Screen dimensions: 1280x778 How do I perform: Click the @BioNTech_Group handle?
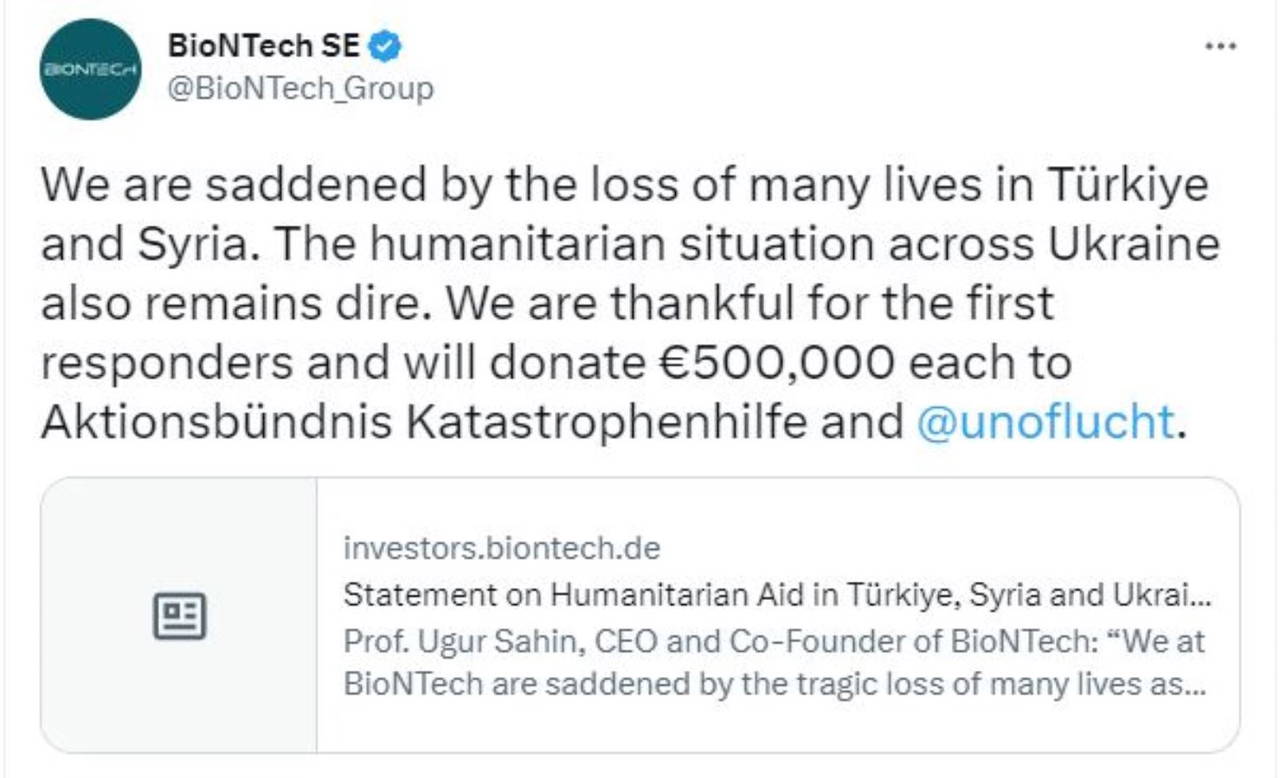tap(301, 89)
